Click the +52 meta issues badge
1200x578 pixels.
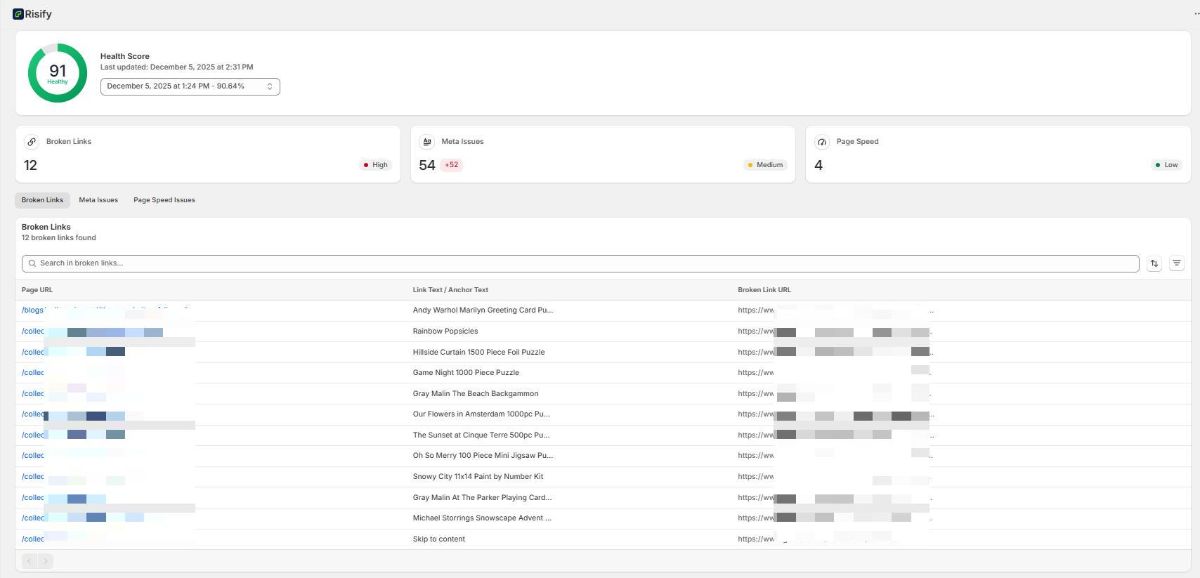coord(451,165)
